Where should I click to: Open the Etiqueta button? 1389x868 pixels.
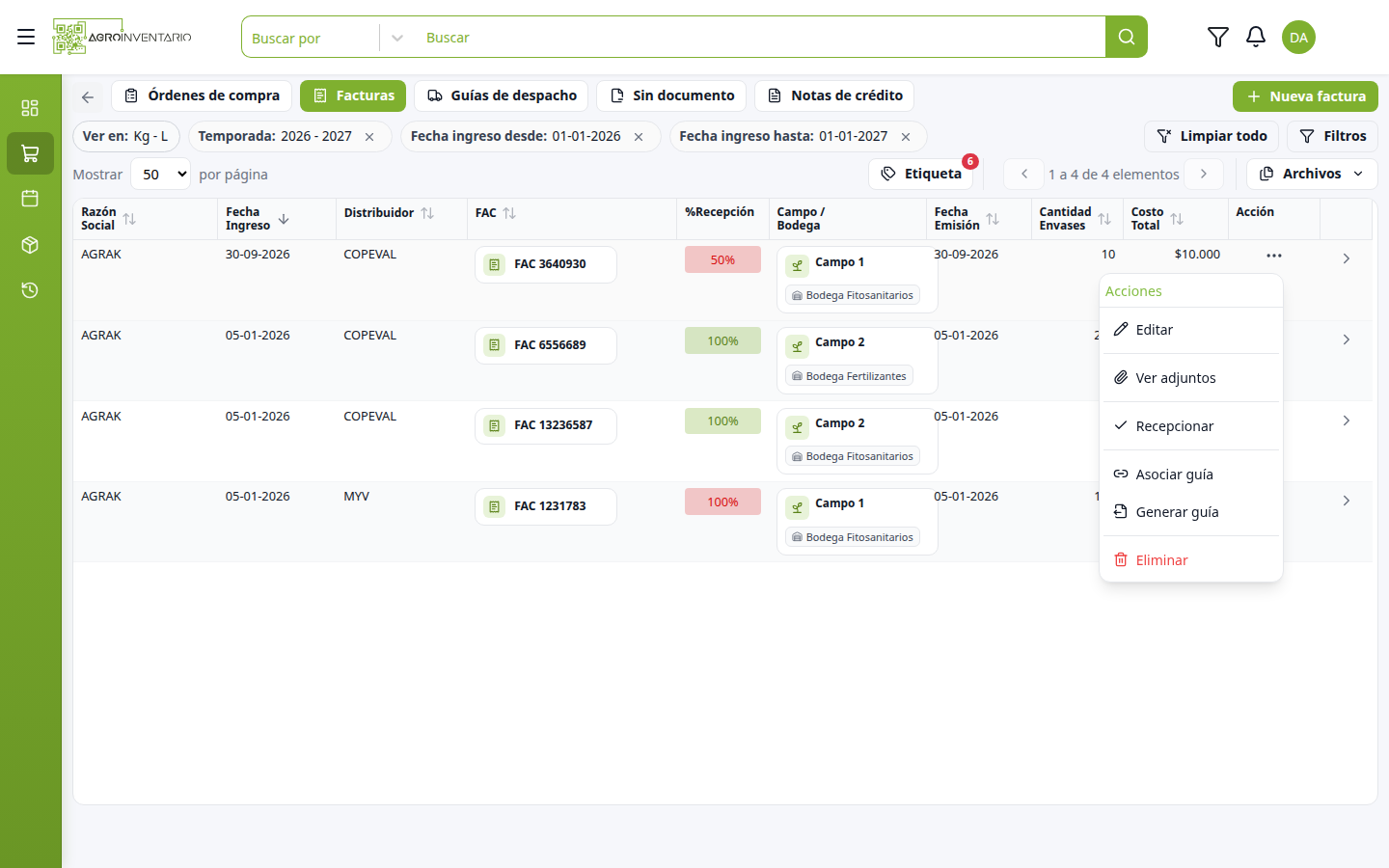click(x=921, y=174)
